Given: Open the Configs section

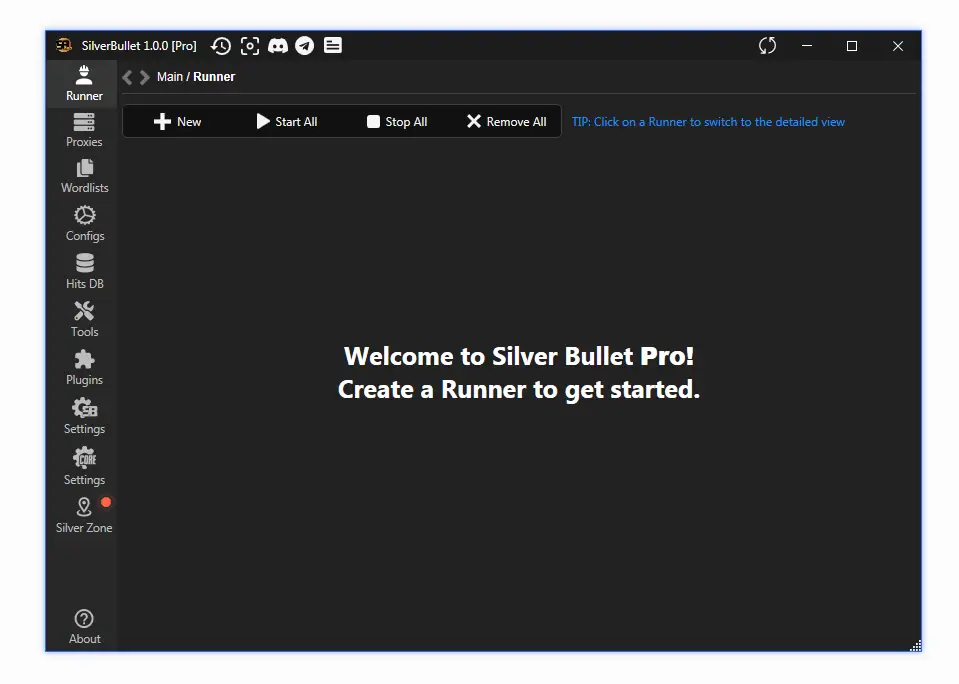Looking at the screenshot, I should tap(84, 222).
